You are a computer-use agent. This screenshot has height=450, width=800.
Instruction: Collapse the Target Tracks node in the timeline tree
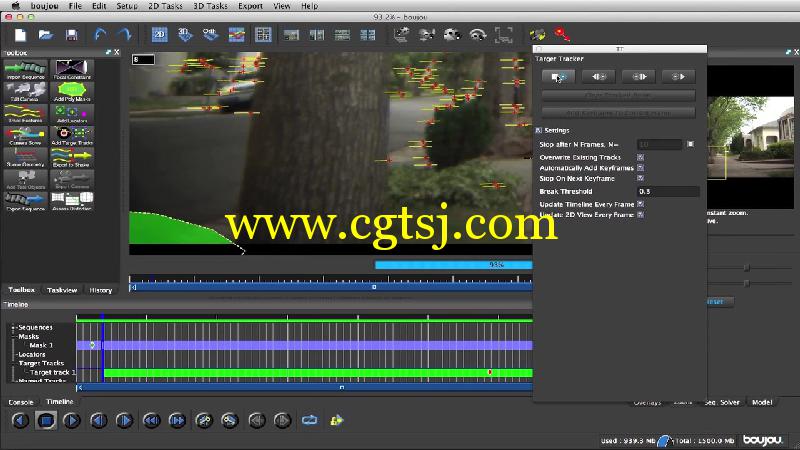click(x=14, y=363)
